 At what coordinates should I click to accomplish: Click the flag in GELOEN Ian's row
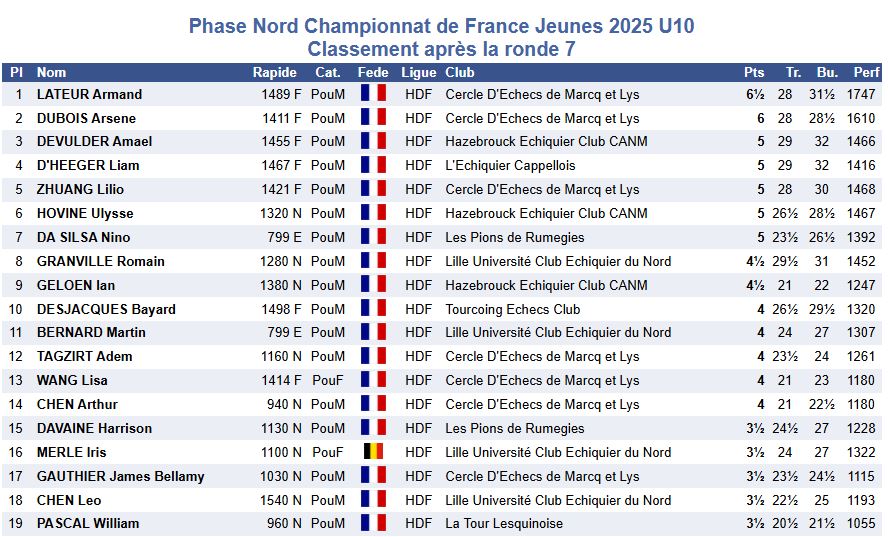(373, 285)
